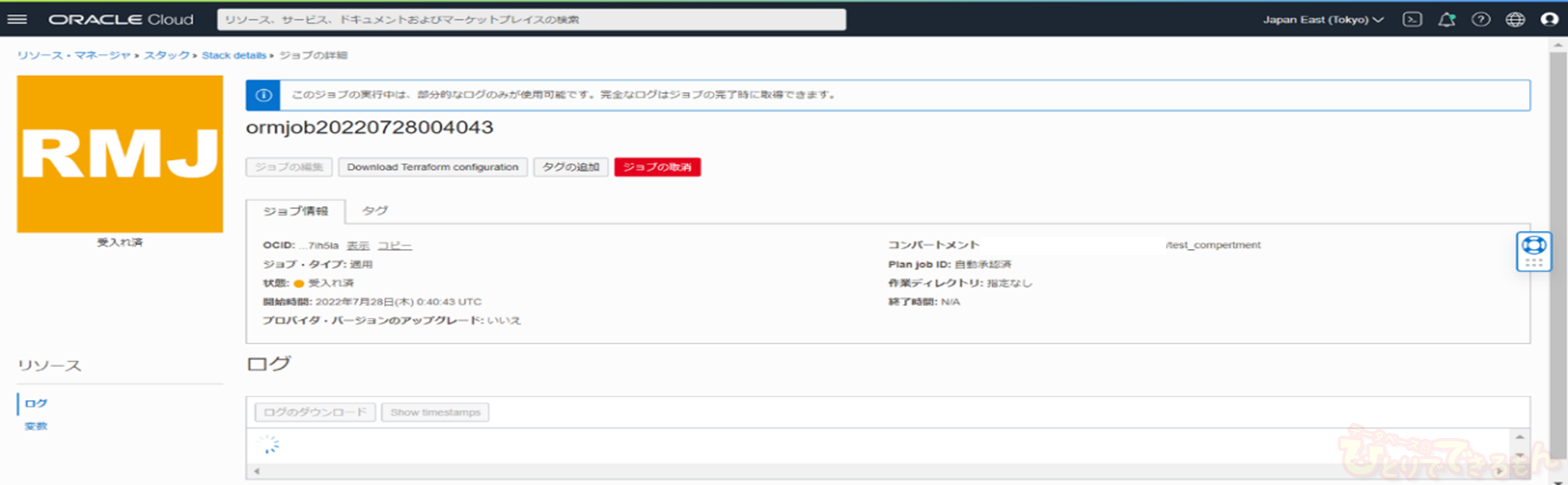The width and height of the screenshot is (1568, 485).
Task: Open the help question mark menu
Action: pos(1481,19)
